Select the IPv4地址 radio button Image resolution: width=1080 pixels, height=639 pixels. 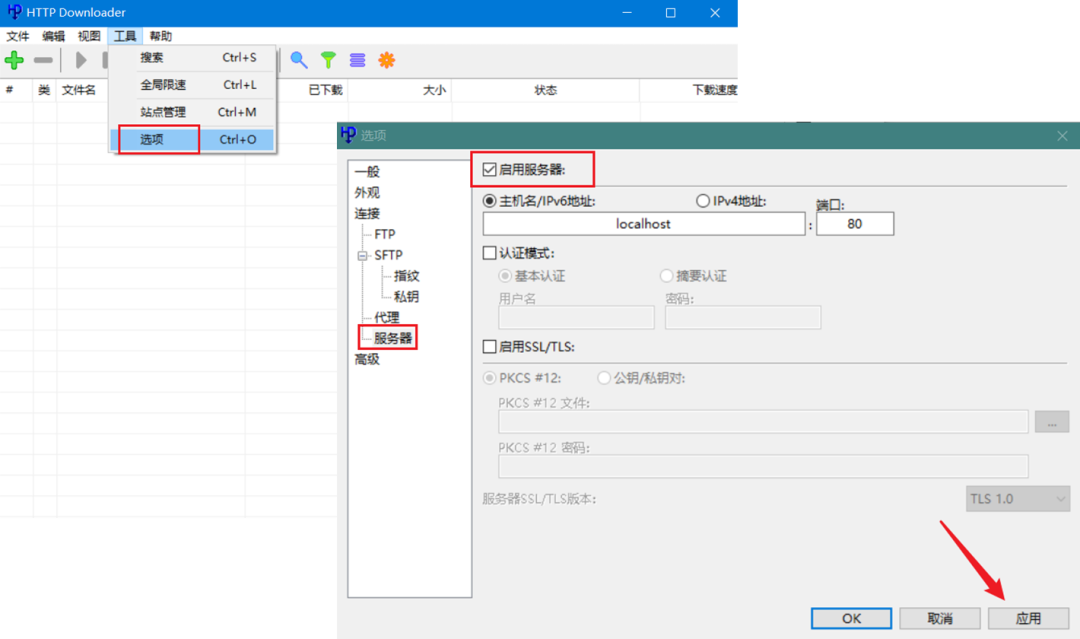[702, 201]
